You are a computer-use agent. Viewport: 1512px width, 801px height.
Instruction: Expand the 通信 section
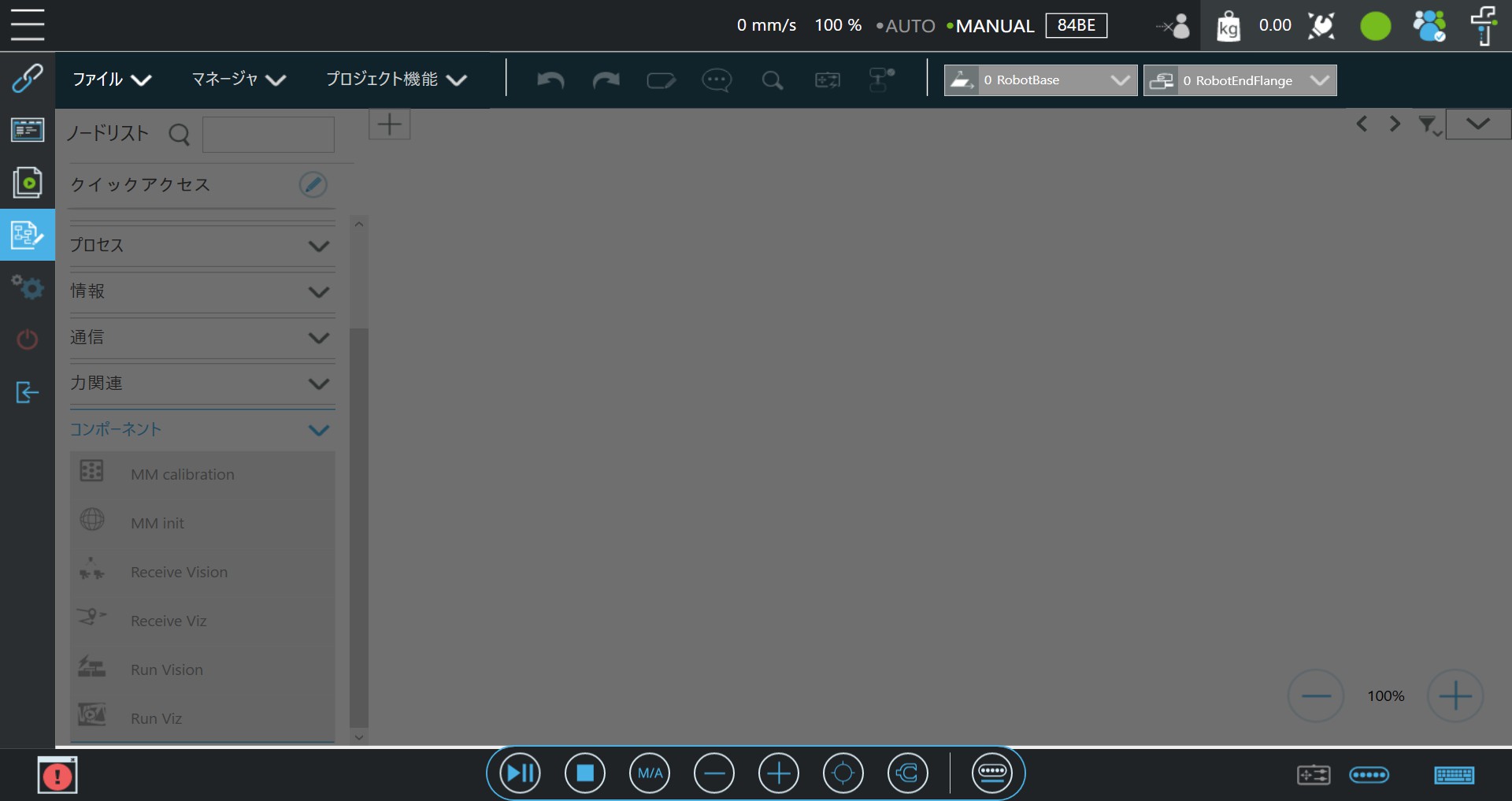click(x=202, y=338)
